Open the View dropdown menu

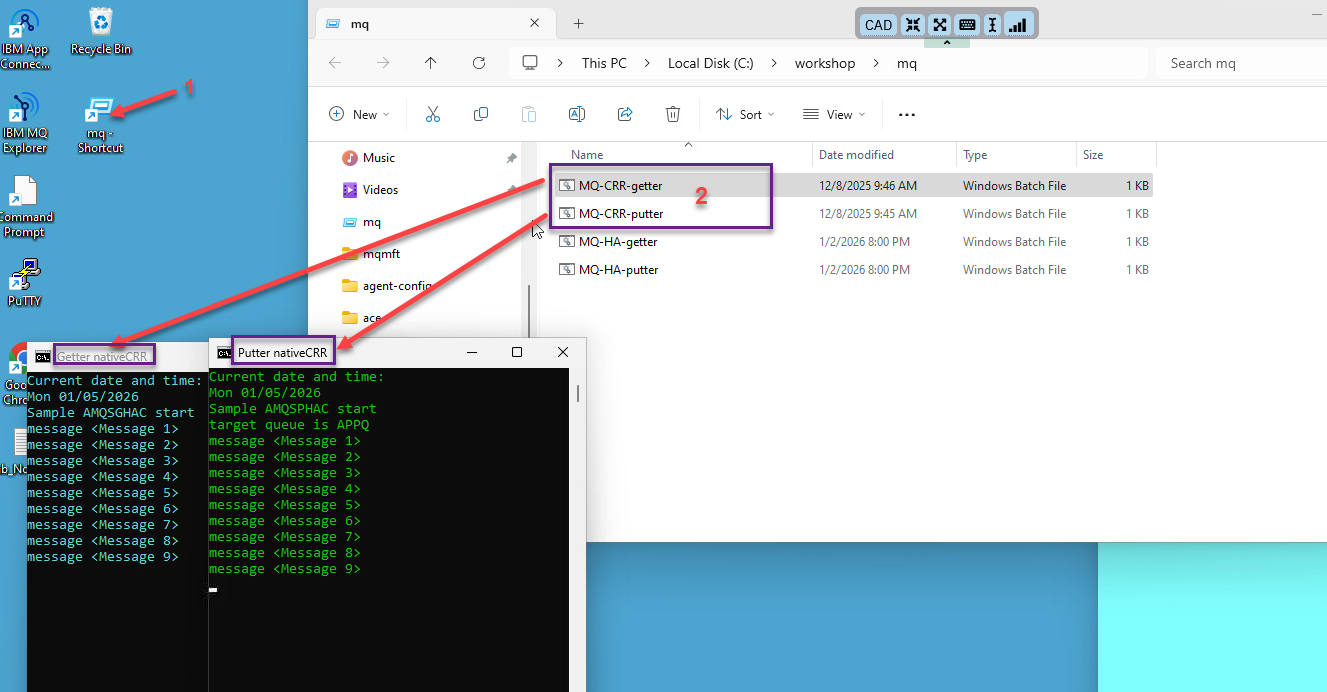coord(834,115)
